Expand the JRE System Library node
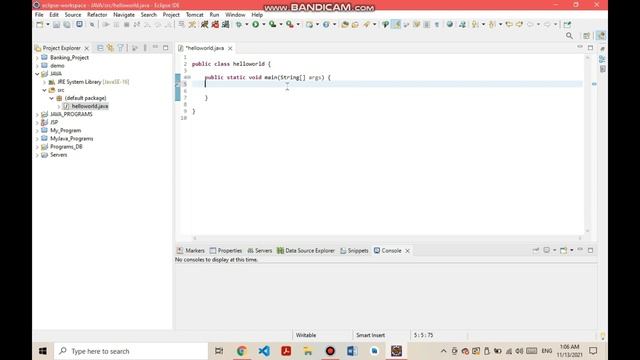Screen dimensions: 640x360 coord(44,82)
